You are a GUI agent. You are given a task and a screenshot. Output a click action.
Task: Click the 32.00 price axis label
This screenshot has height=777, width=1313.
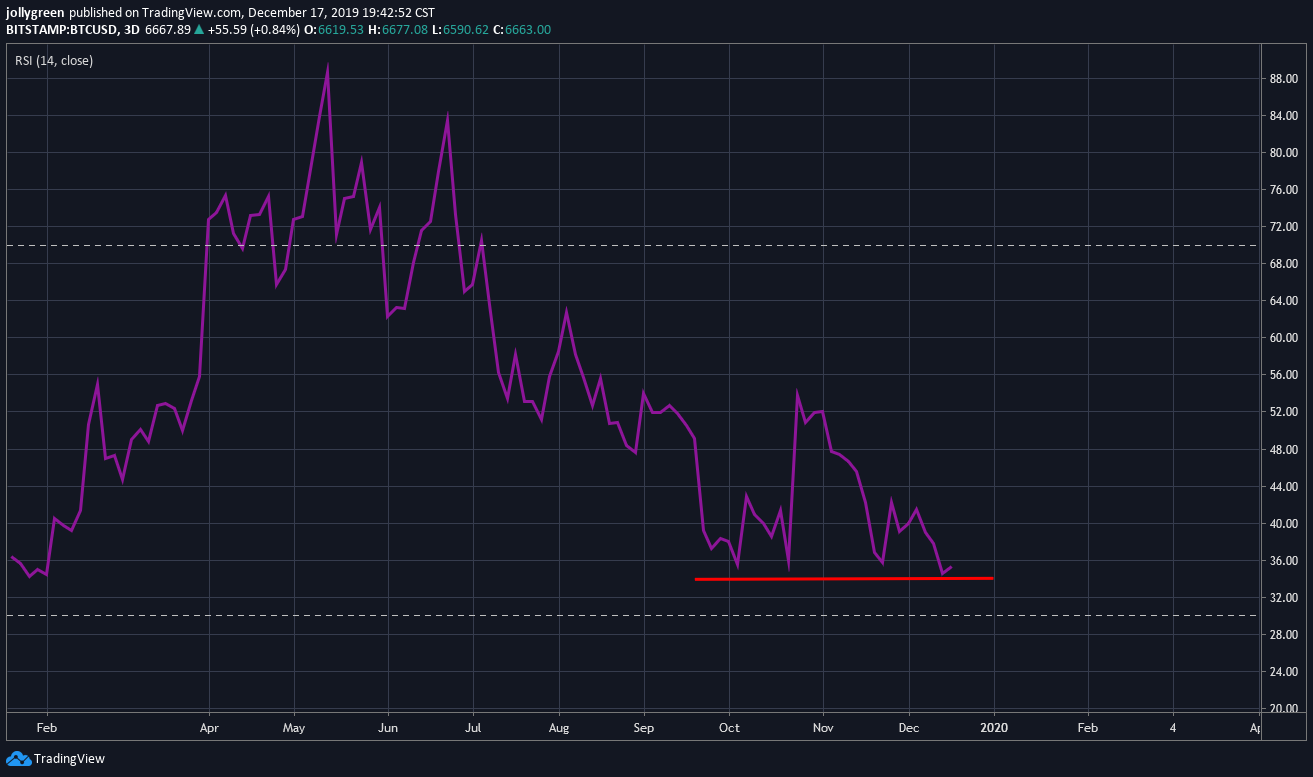1286,598
